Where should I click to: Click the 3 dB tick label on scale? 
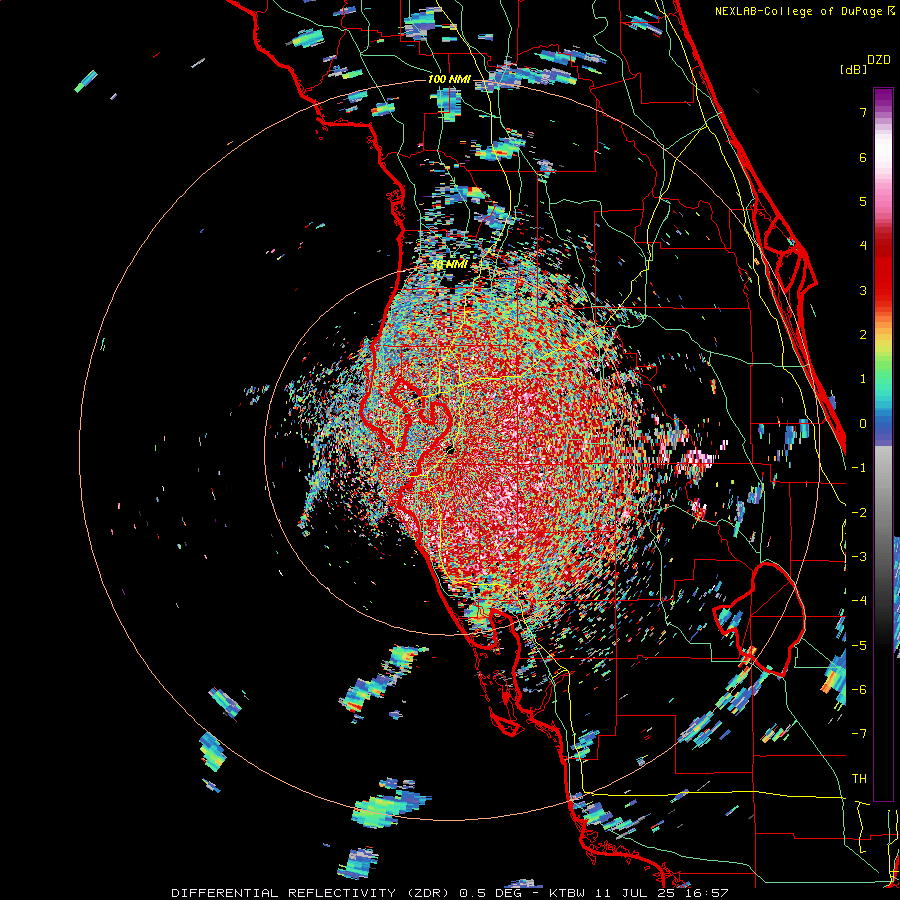pyautogui.click(x=863, y=290)
